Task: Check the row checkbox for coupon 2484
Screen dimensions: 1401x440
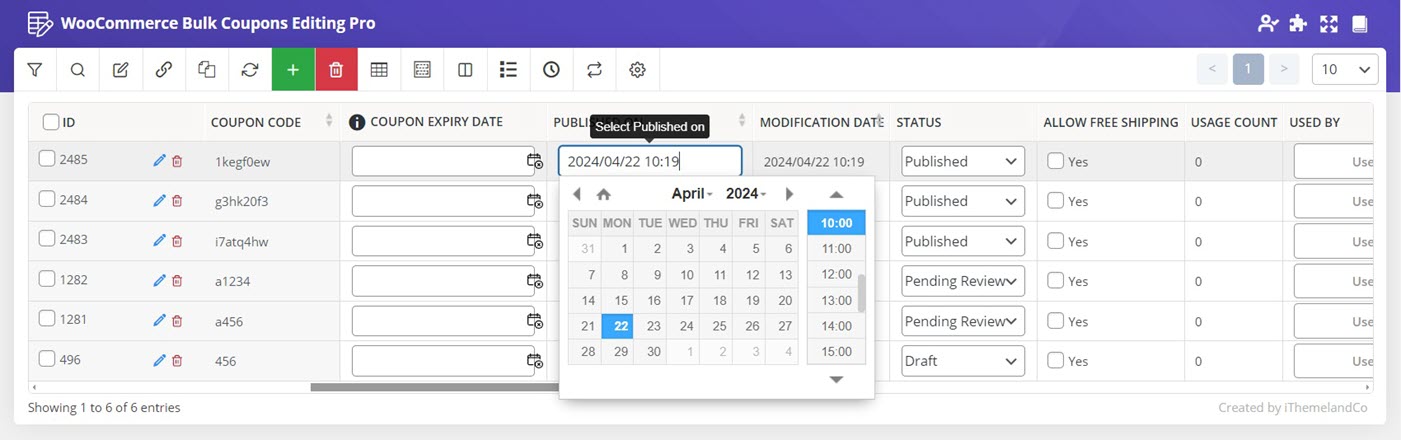Action: tap(47, 198)
